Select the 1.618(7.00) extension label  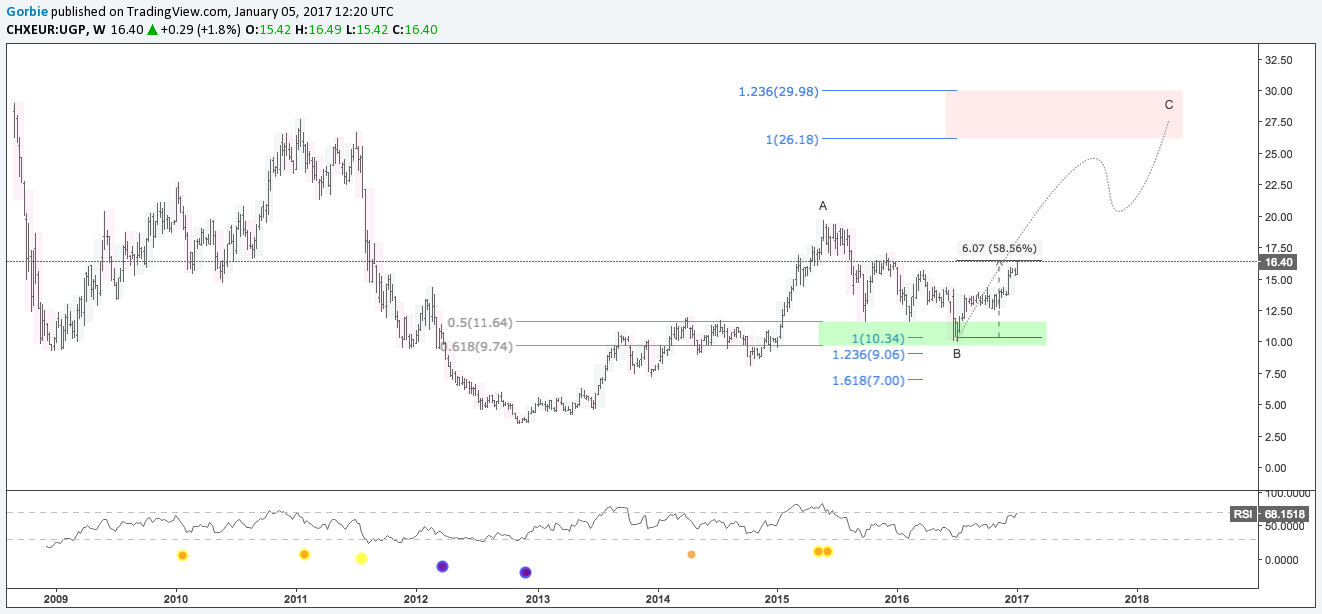[869, 380]
